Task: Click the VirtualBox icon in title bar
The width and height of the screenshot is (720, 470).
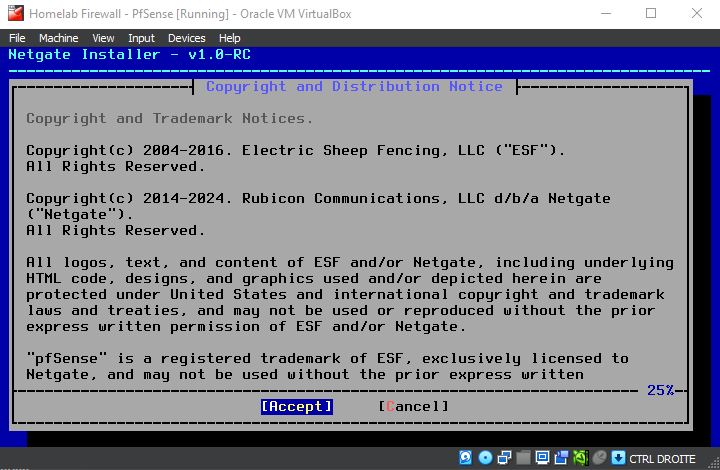Action: click(16, 13)
